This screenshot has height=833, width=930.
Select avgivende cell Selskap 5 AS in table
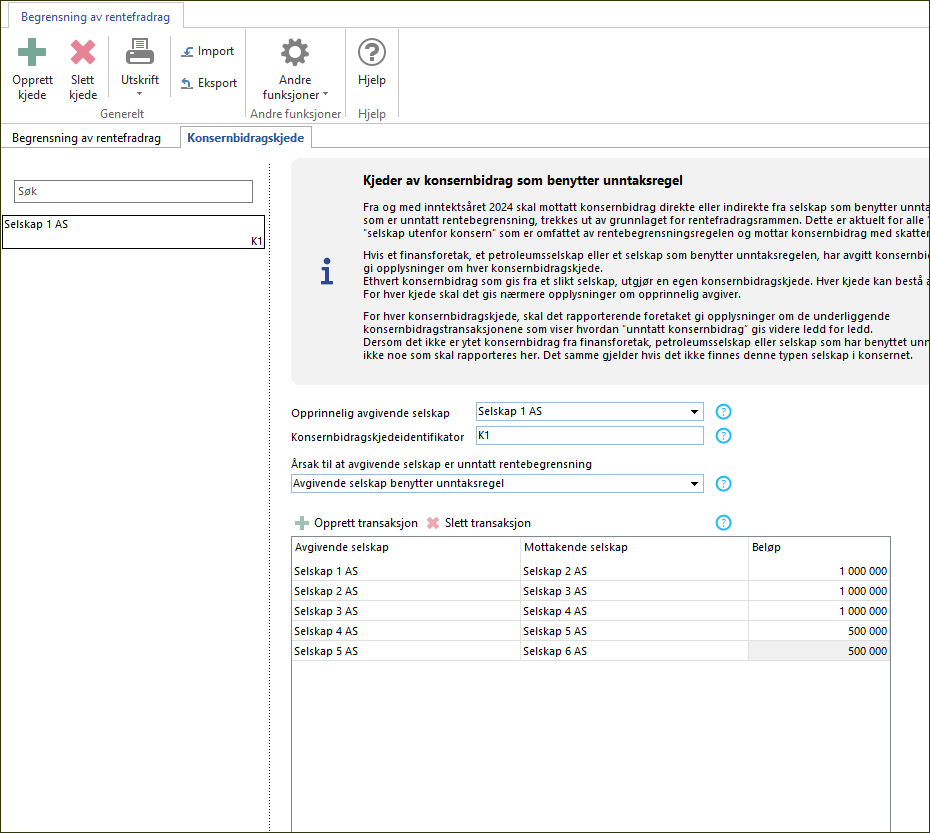point(406,651)
